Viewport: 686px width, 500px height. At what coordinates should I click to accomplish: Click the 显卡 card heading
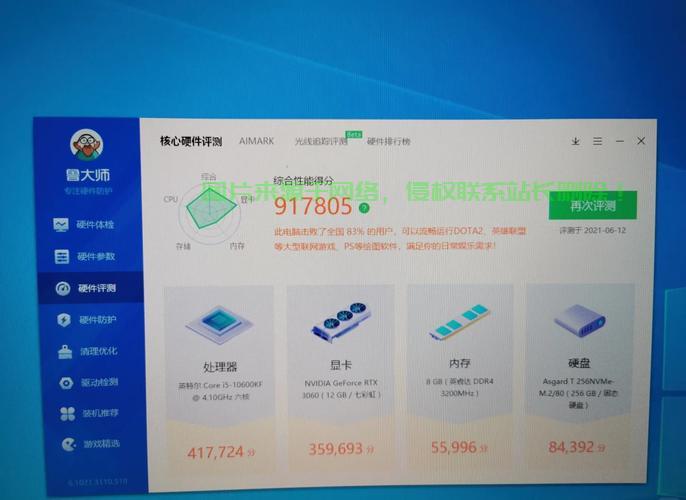coord(341,365)
